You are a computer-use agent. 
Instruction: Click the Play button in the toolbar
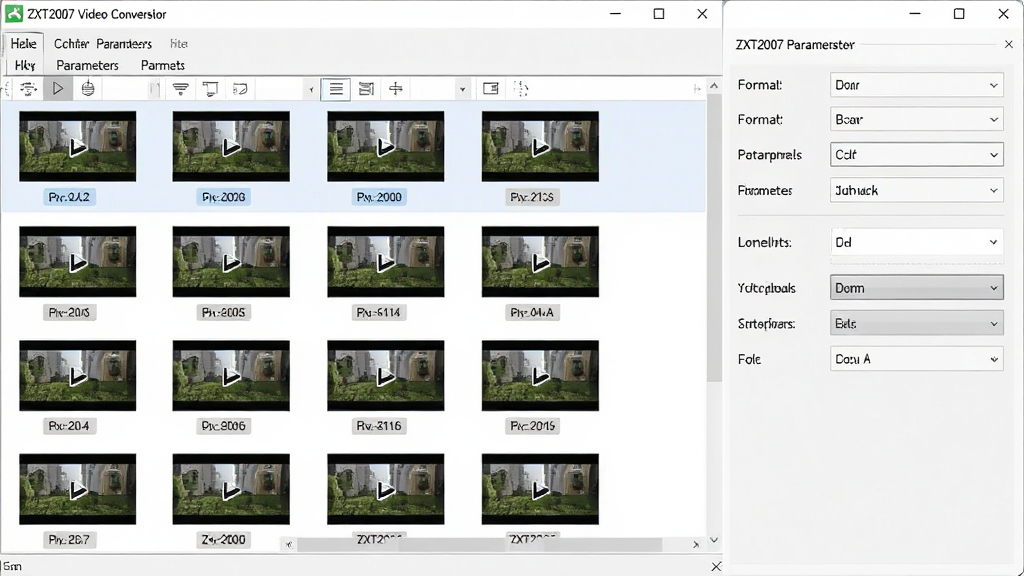[x=58, y=89]
